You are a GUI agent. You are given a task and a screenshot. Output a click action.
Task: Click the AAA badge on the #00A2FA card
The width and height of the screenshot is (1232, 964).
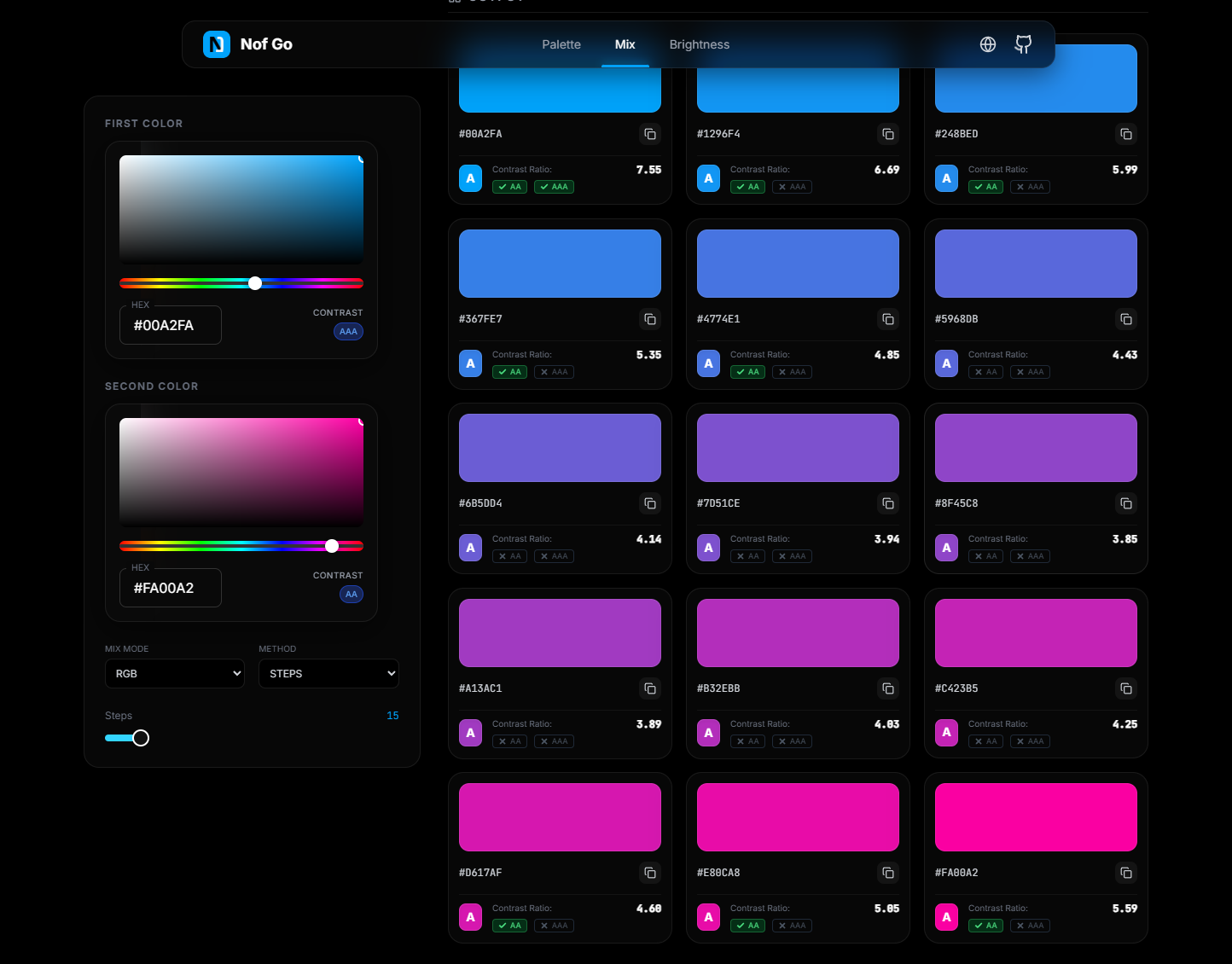[x=554, y=186]
